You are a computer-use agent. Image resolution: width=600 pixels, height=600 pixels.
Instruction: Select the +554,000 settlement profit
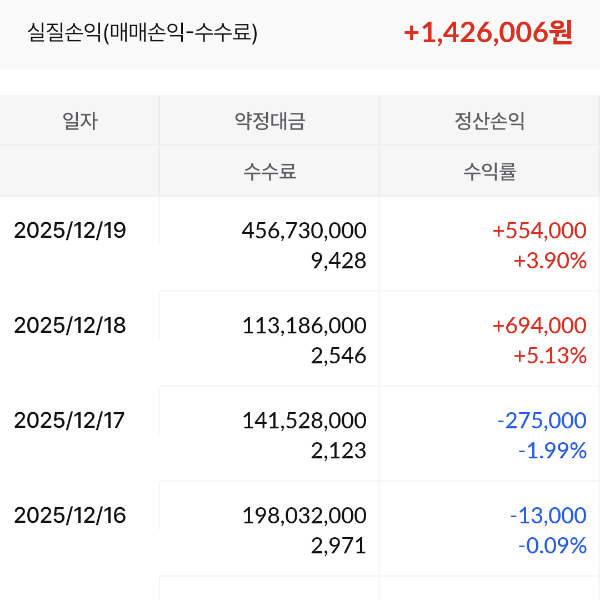click(539, 230)
